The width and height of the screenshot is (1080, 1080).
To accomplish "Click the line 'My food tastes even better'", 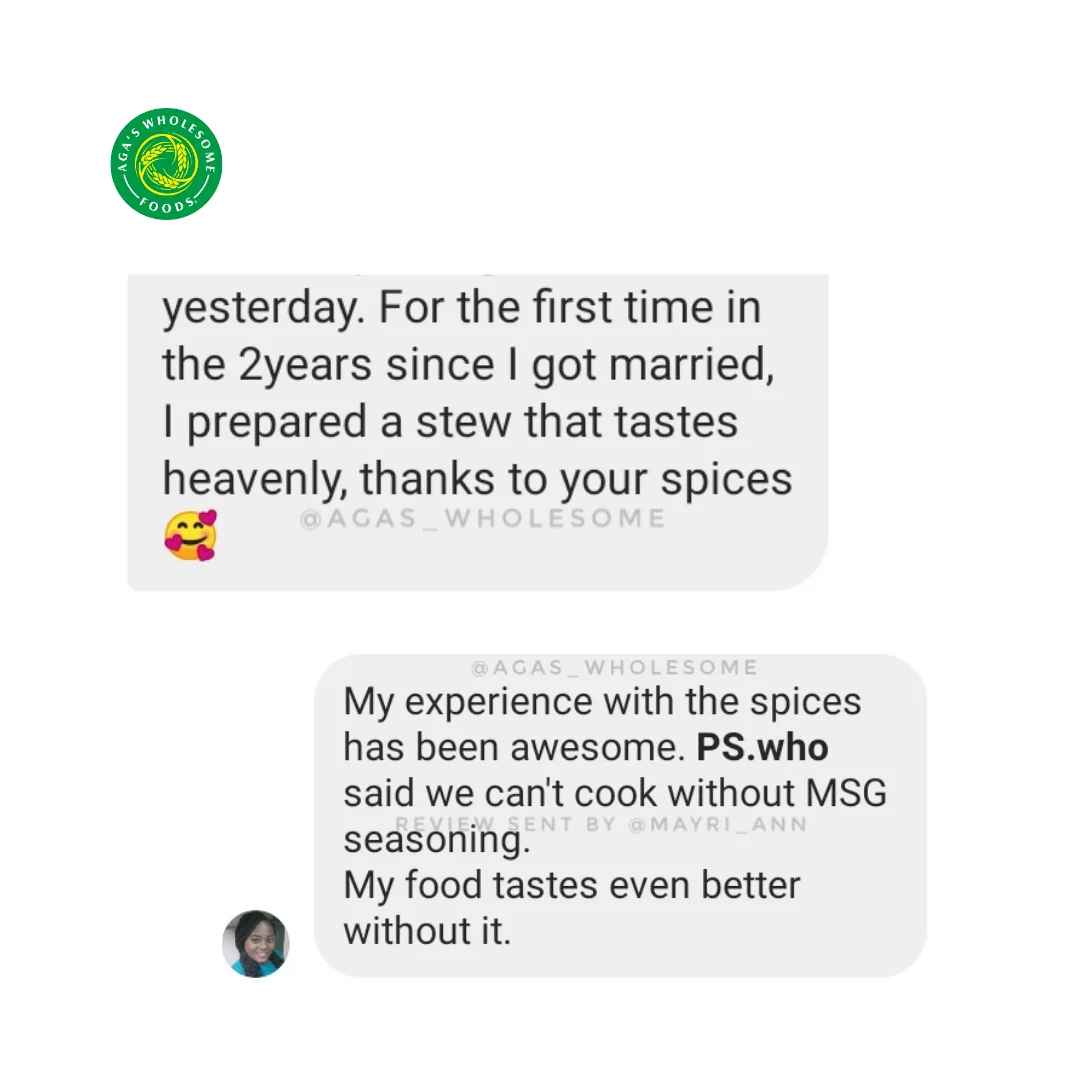I will pos(572,885).
